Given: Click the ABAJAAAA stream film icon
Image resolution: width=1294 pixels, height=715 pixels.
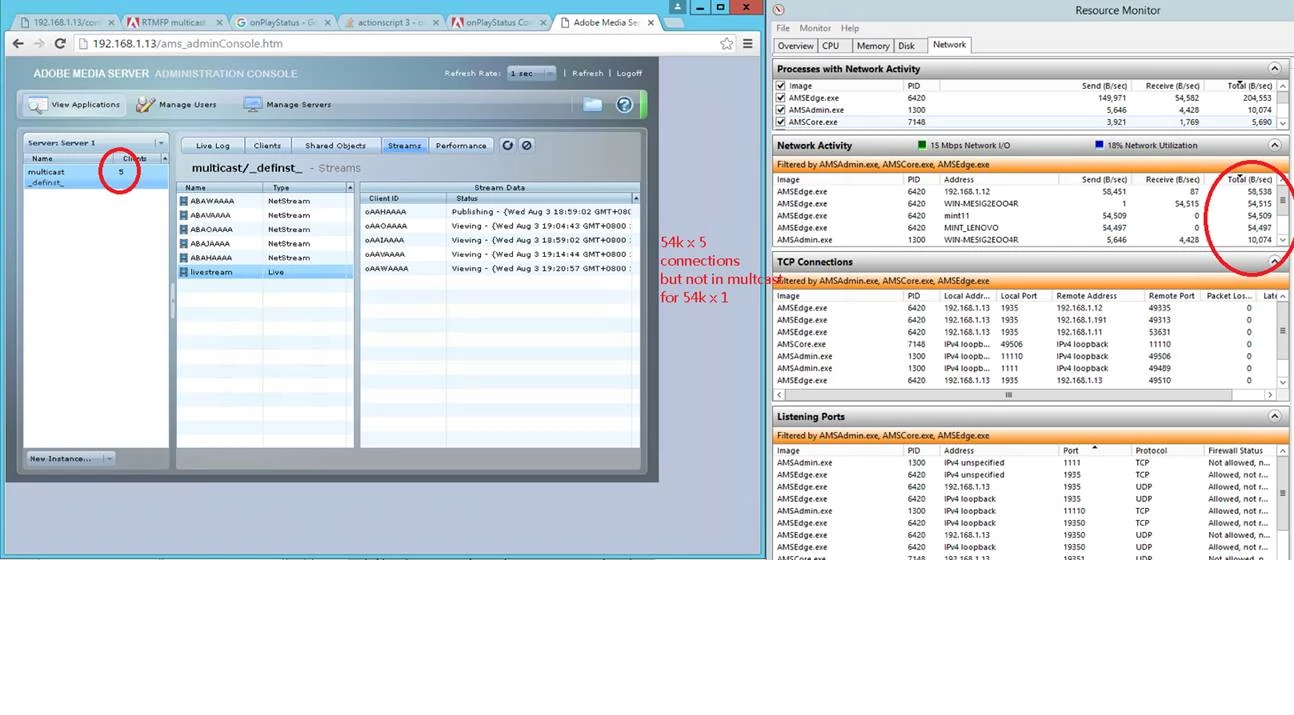Looking at the screenshot, I should pos(184,243).
